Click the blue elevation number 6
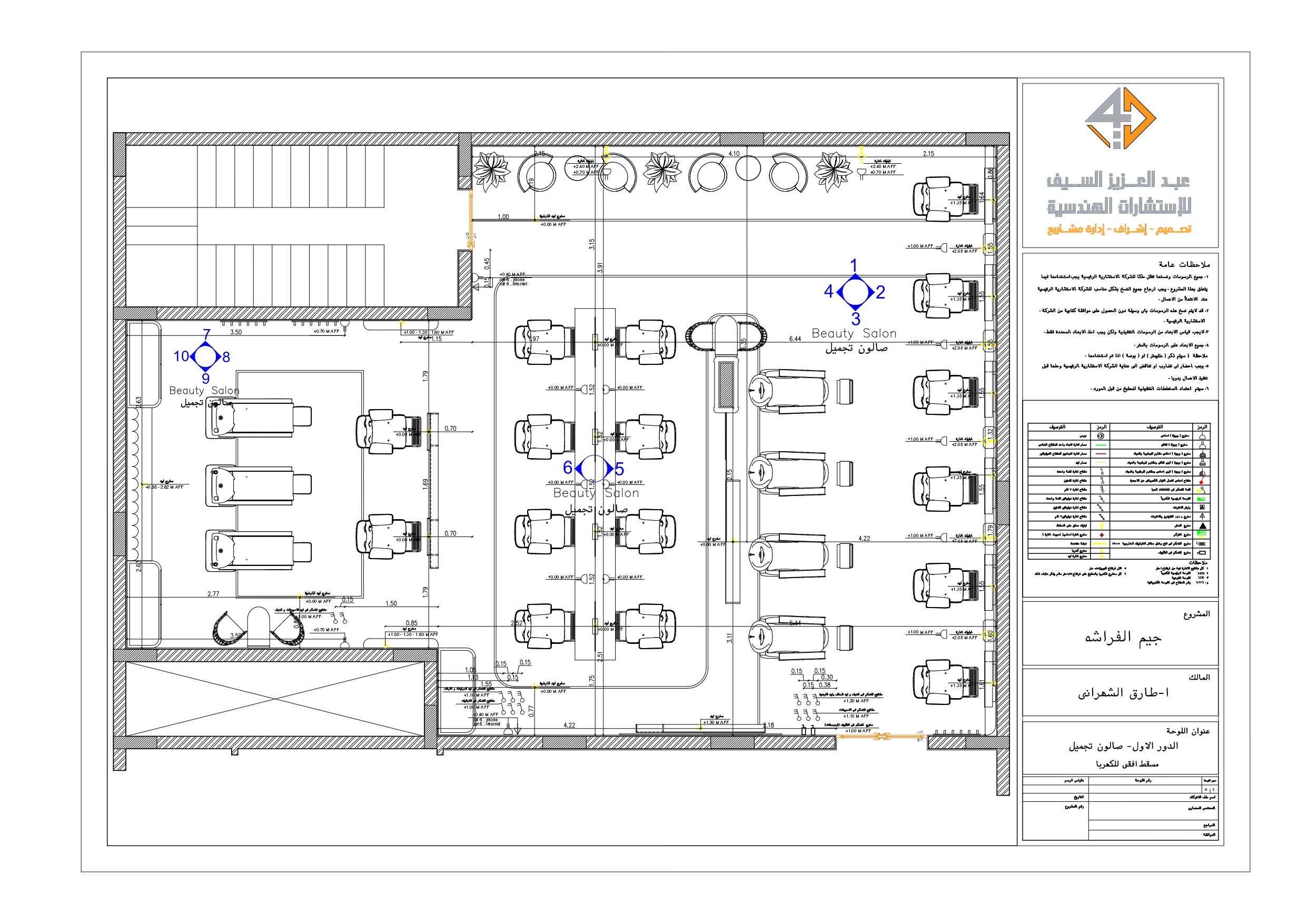Viewport: 1307px width, 924px height. click(568, 468)
